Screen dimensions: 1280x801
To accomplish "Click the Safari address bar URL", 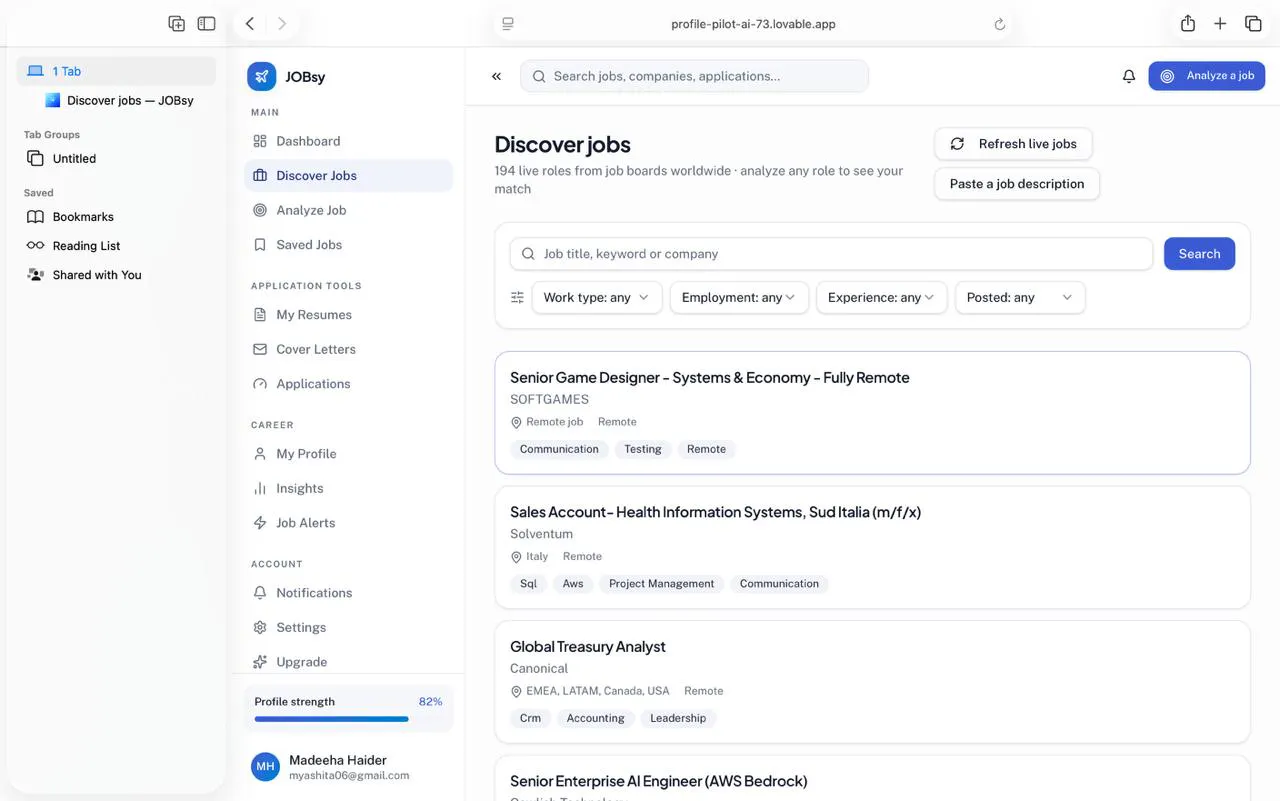I will [x=753, y=24].
